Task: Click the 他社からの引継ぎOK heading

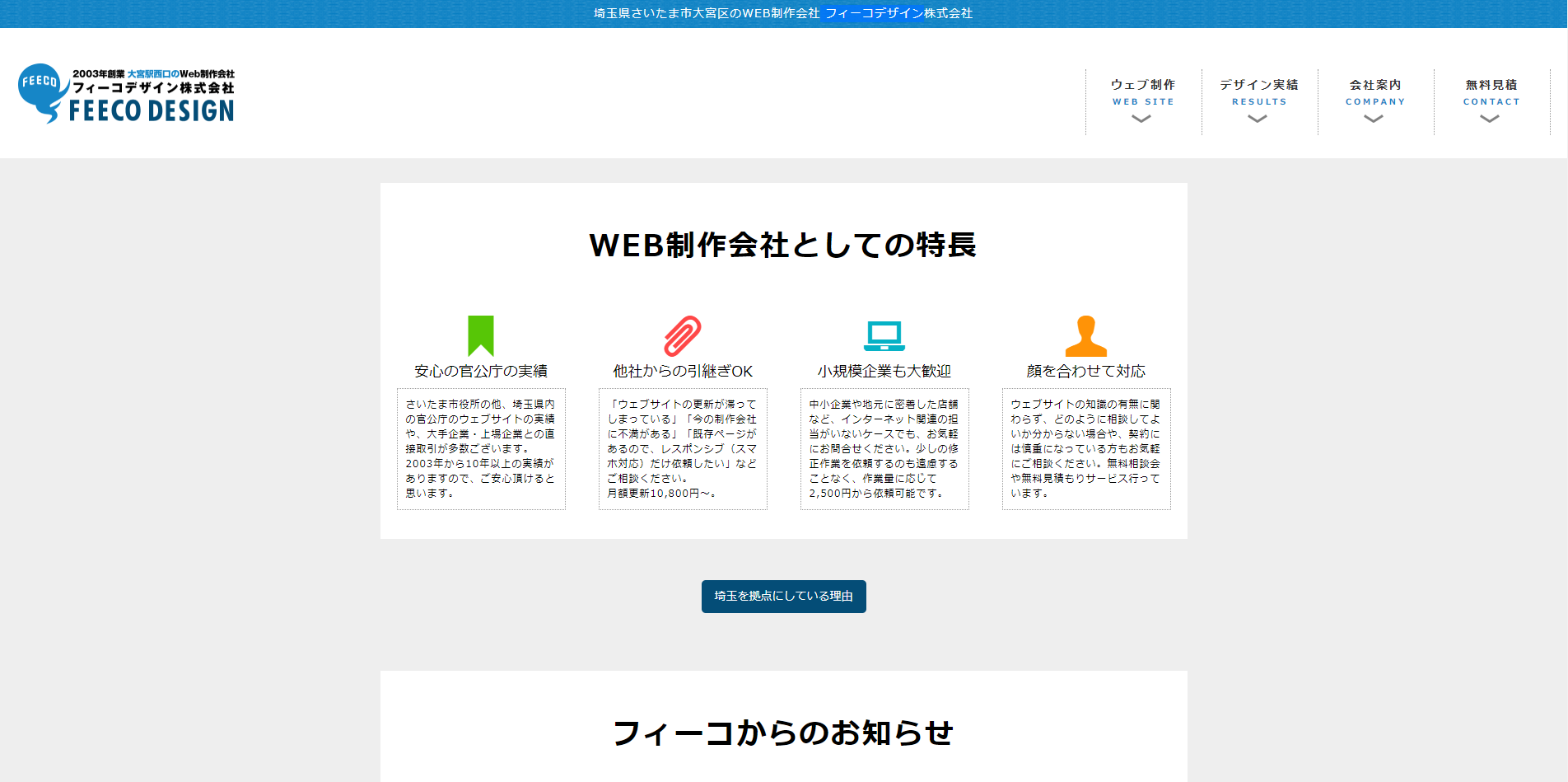Action: 683,372
